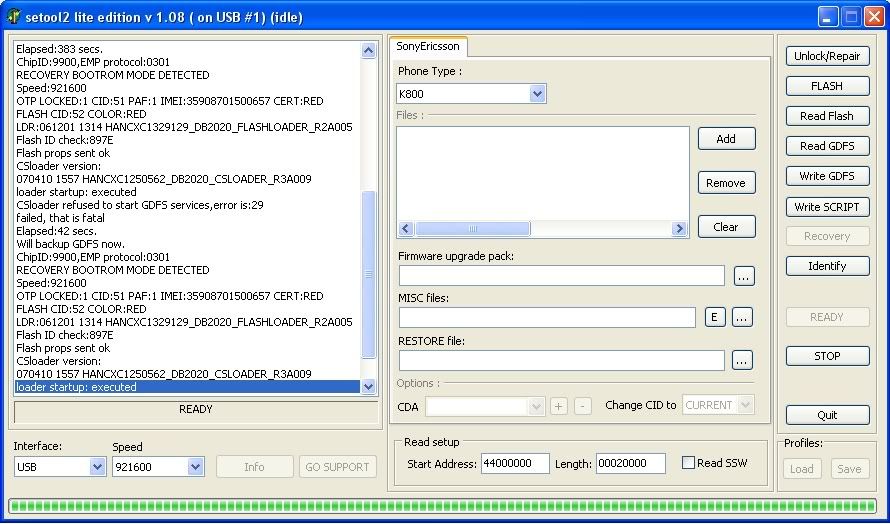Close the setool2 window

(x=874, y=17)
